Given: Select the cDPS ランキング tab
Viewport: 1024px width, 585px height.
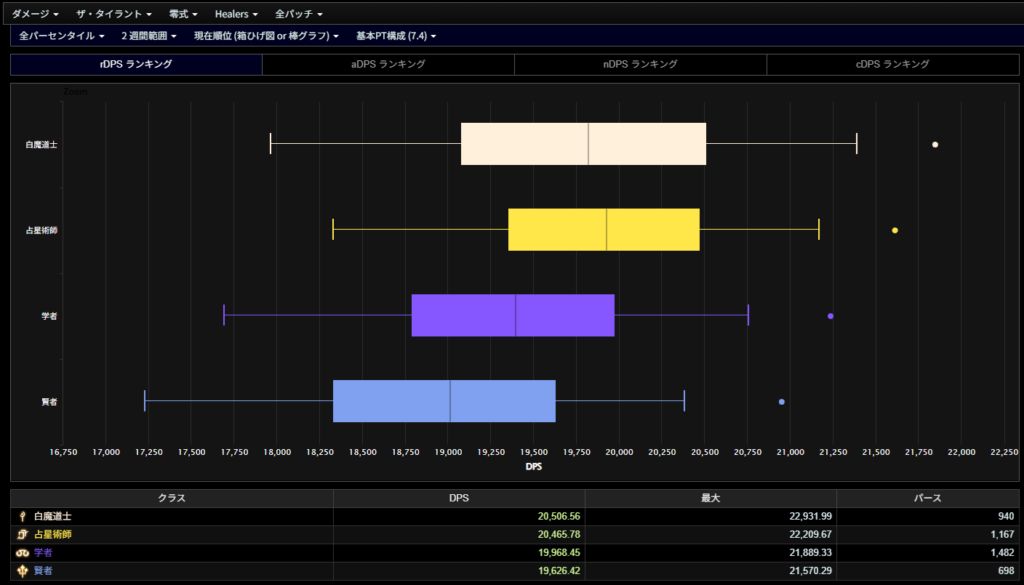Looking at the screenshot, I should tap(893, 64).
